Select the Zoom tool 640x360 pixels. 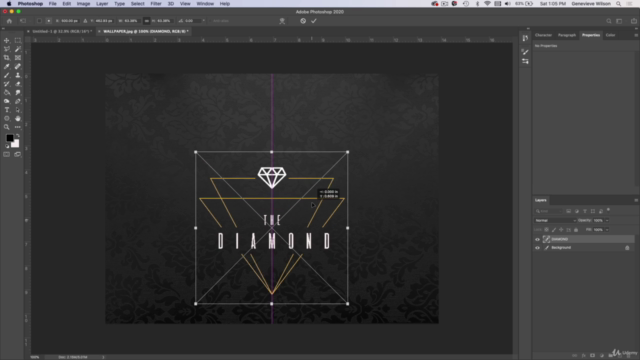coord(7,127)
